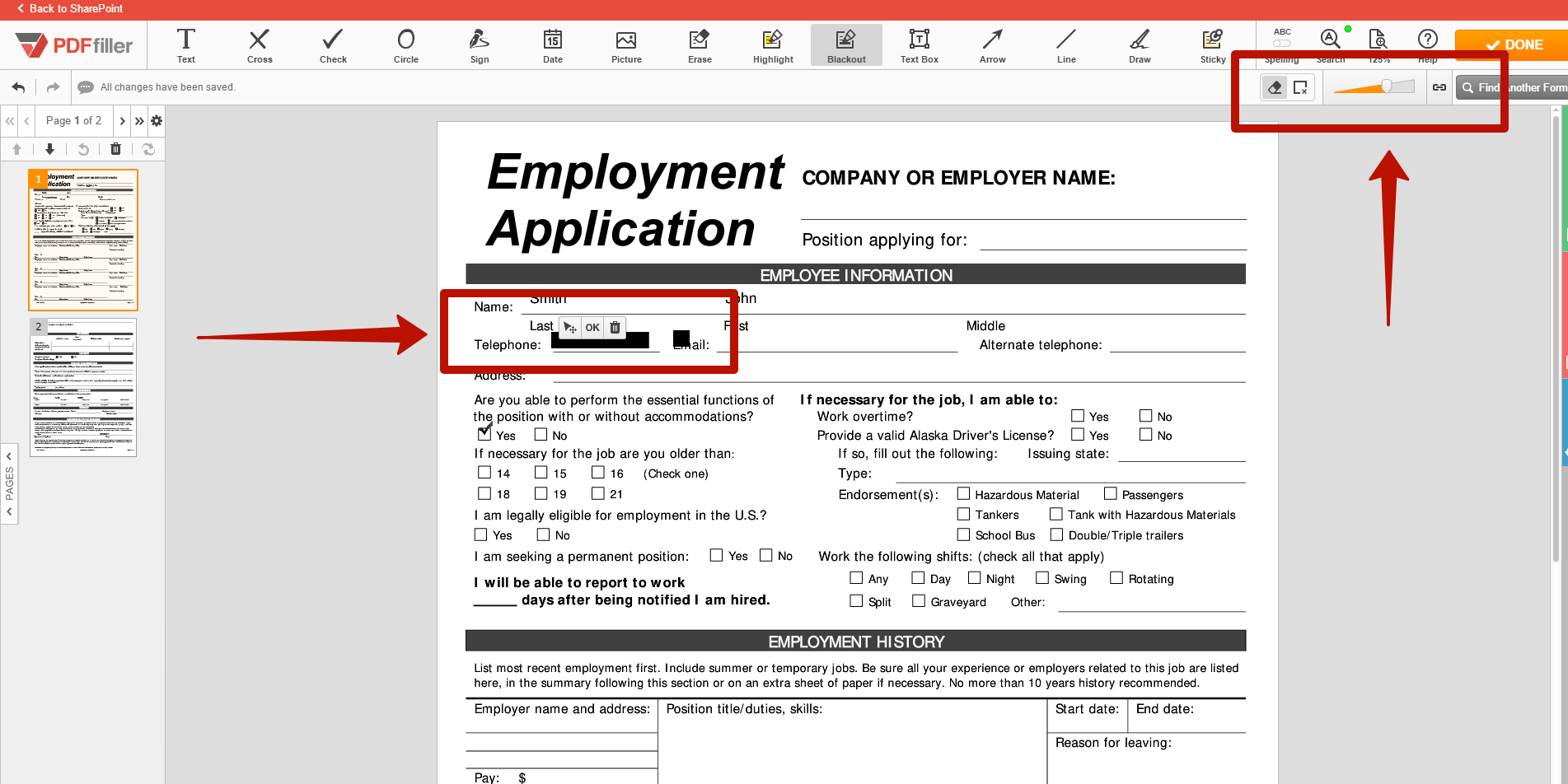Viewport: 1568px width, 784px height.
Task: Select the Draw tool
Action: (x=1140, y=44)
